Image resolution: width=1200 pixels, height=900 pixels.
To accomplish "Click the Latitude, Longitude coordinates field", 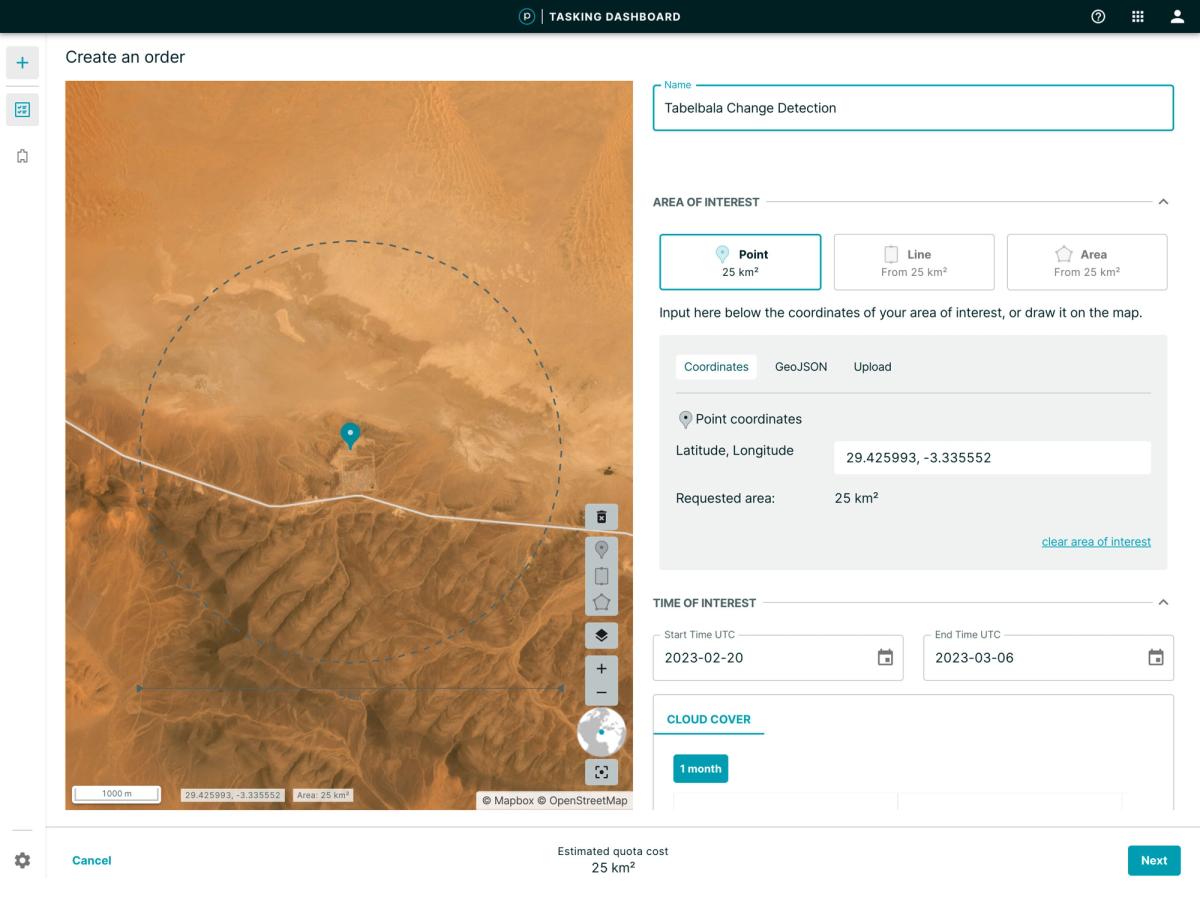I will coord(991,457).
